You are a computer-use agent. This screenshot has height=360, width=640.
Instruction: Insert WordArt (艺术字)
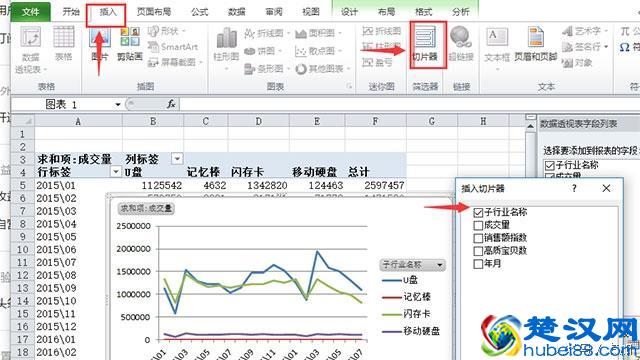(584, 31)
